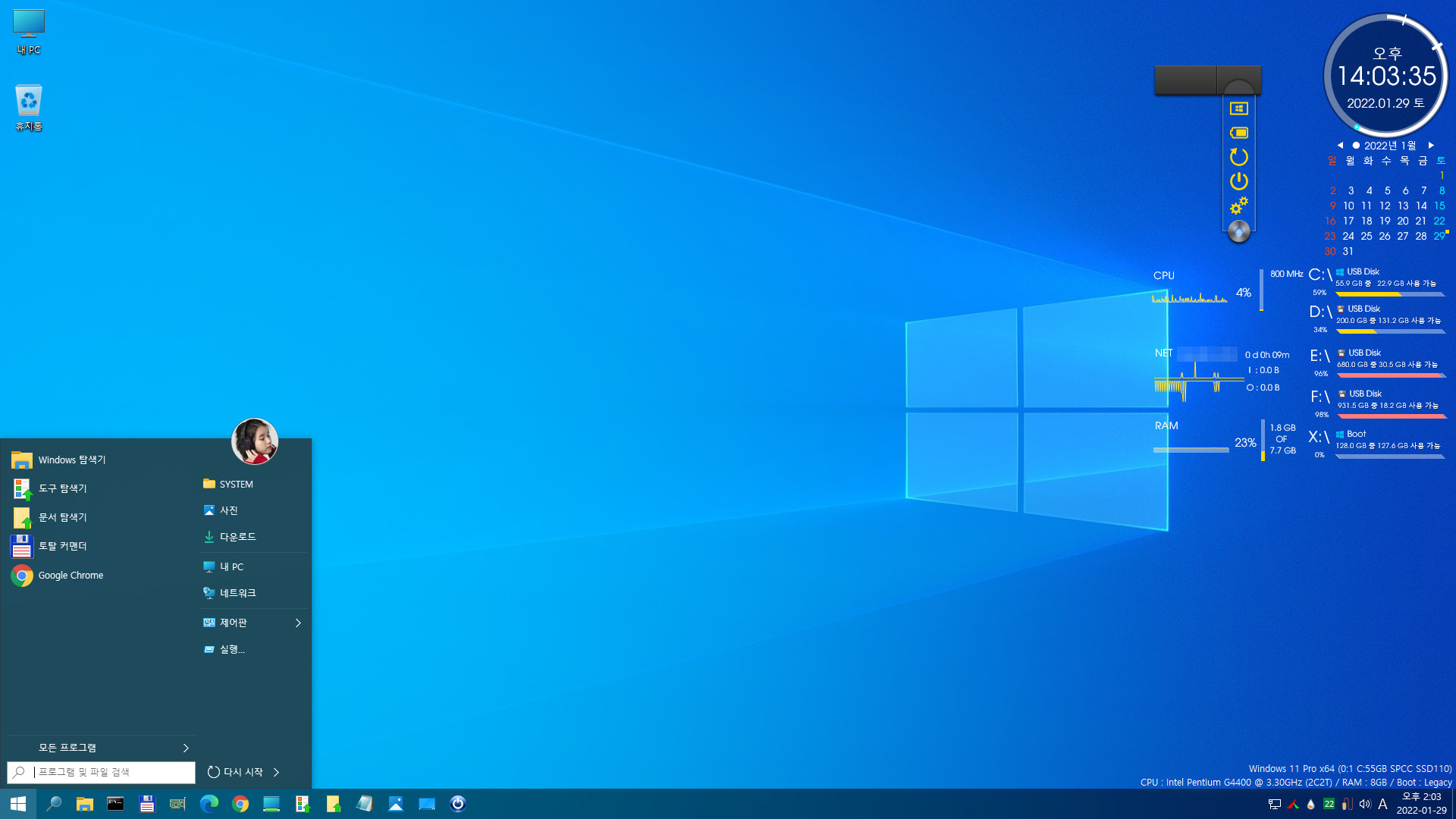
Task: Focus the 프로그램 및 파일 검색 search box
Action: [x=101, y=772]
